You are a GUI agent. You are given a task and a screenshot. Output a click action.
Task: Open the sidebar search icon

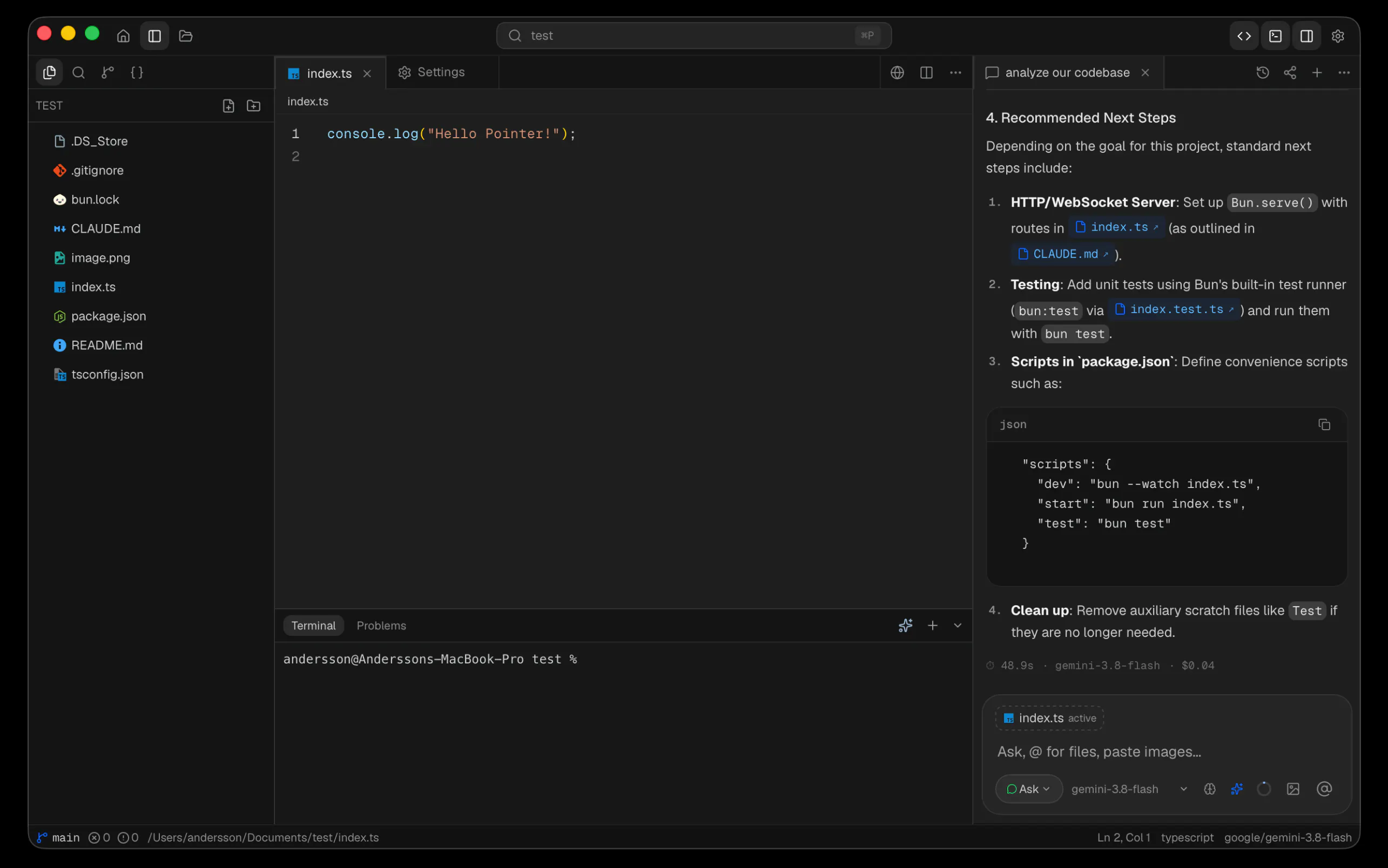(79, 72)
